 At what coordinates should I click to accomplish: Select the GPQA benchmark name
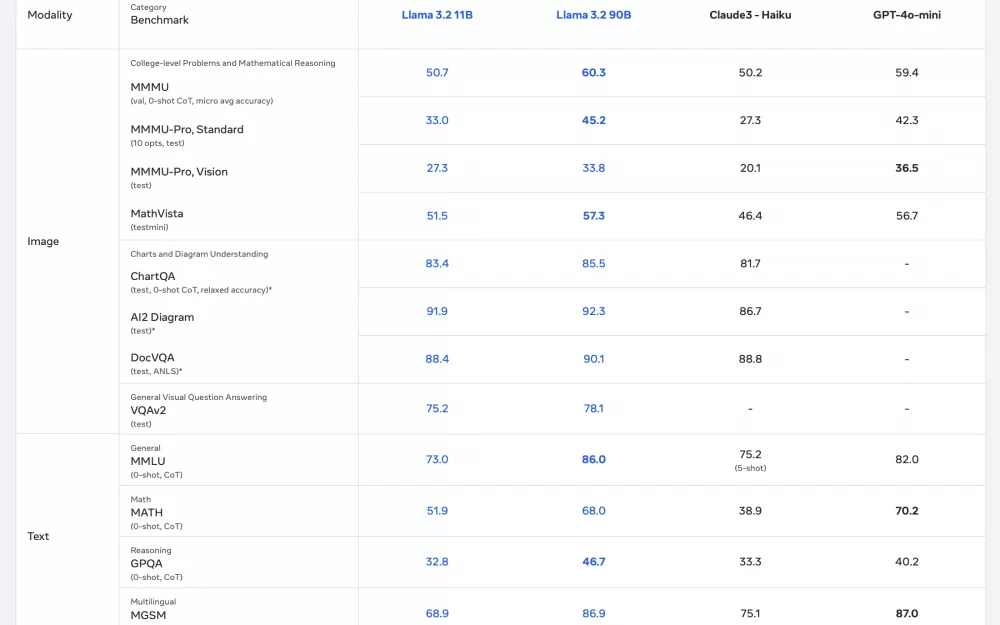coord(146,563)
